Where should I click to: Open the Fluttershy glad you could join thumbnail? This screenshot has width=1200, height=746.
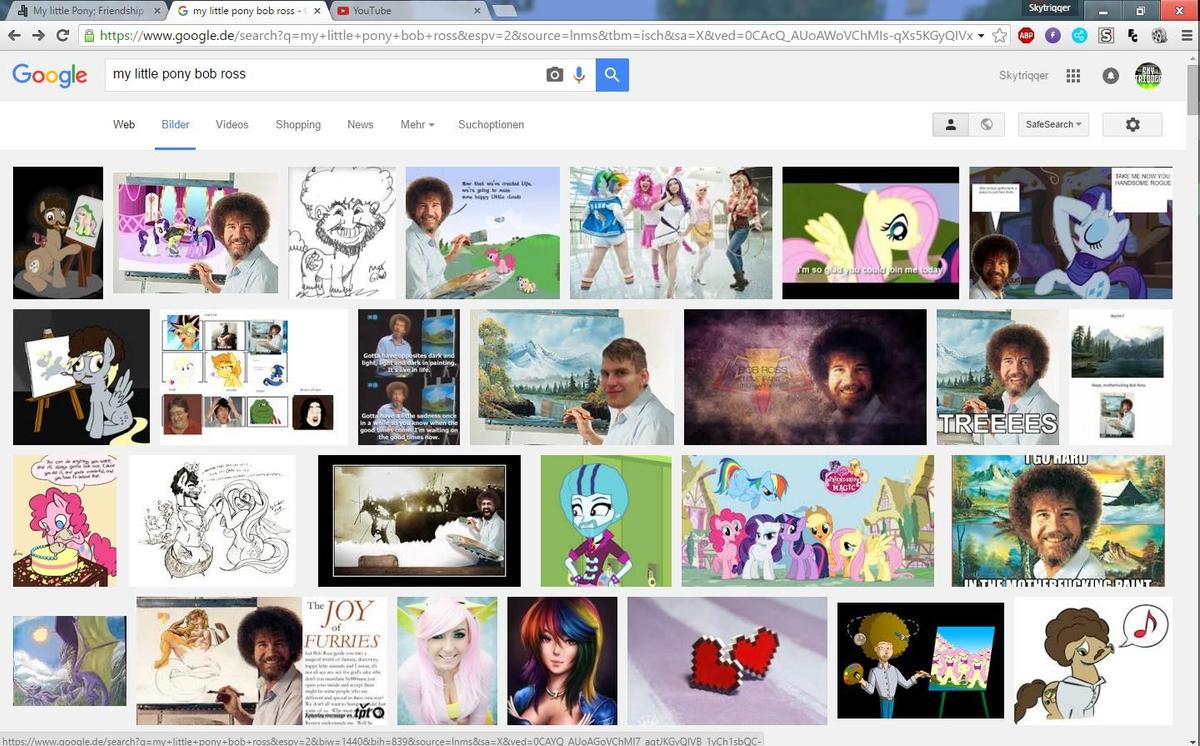871,232
